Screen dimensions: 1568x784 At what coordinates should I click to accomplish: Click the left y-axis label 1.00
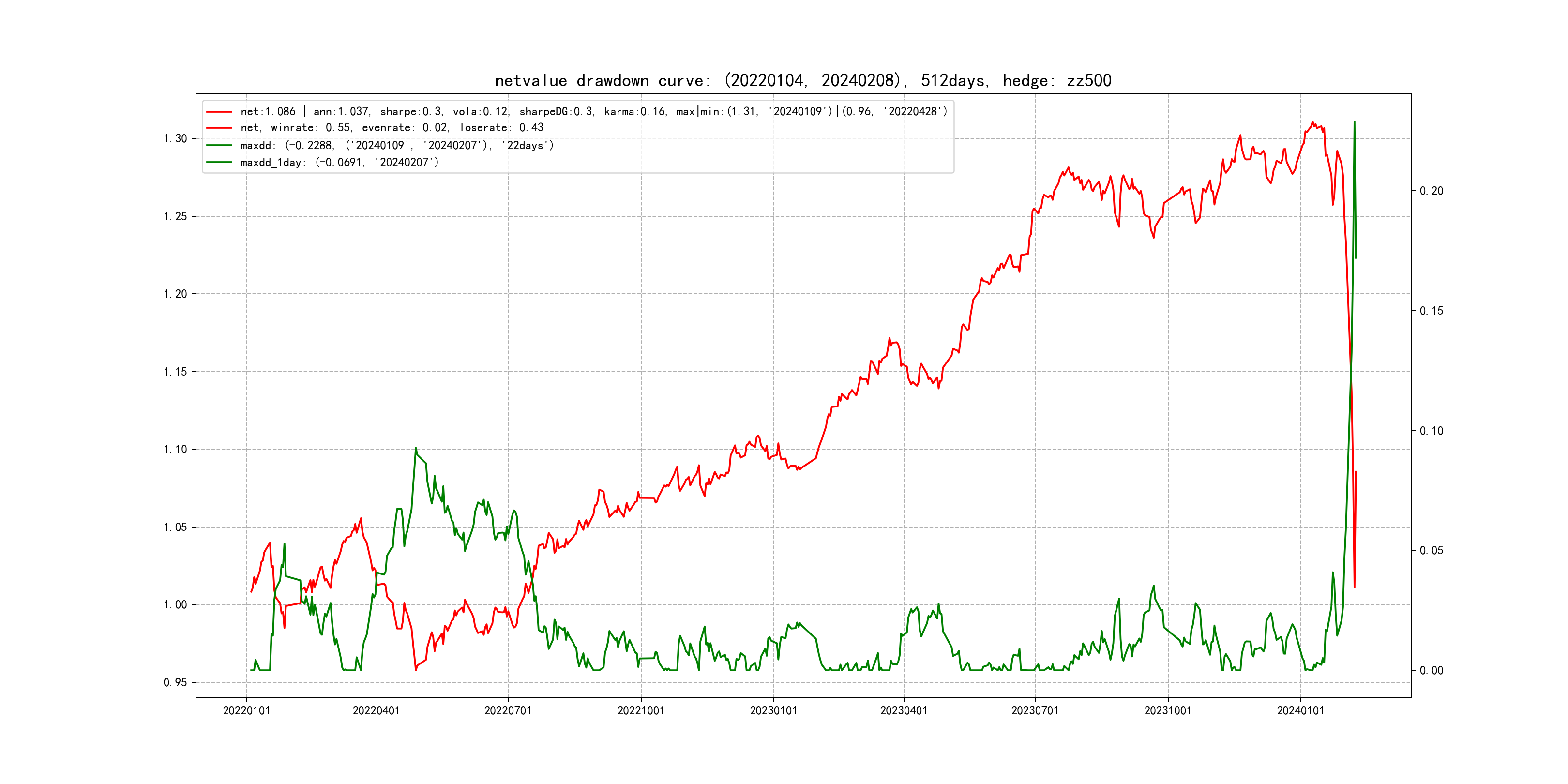[175, 604]
